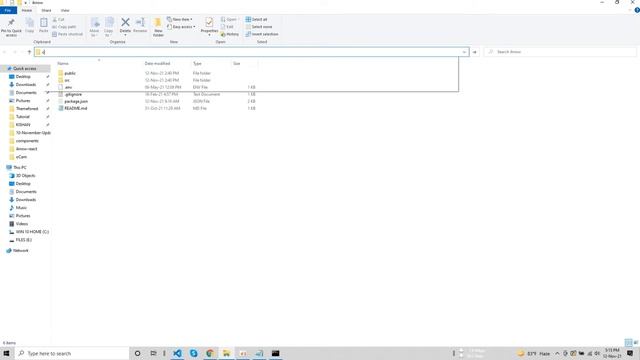
Task: Click the Windows Start button
Action: tap(6, 353)
